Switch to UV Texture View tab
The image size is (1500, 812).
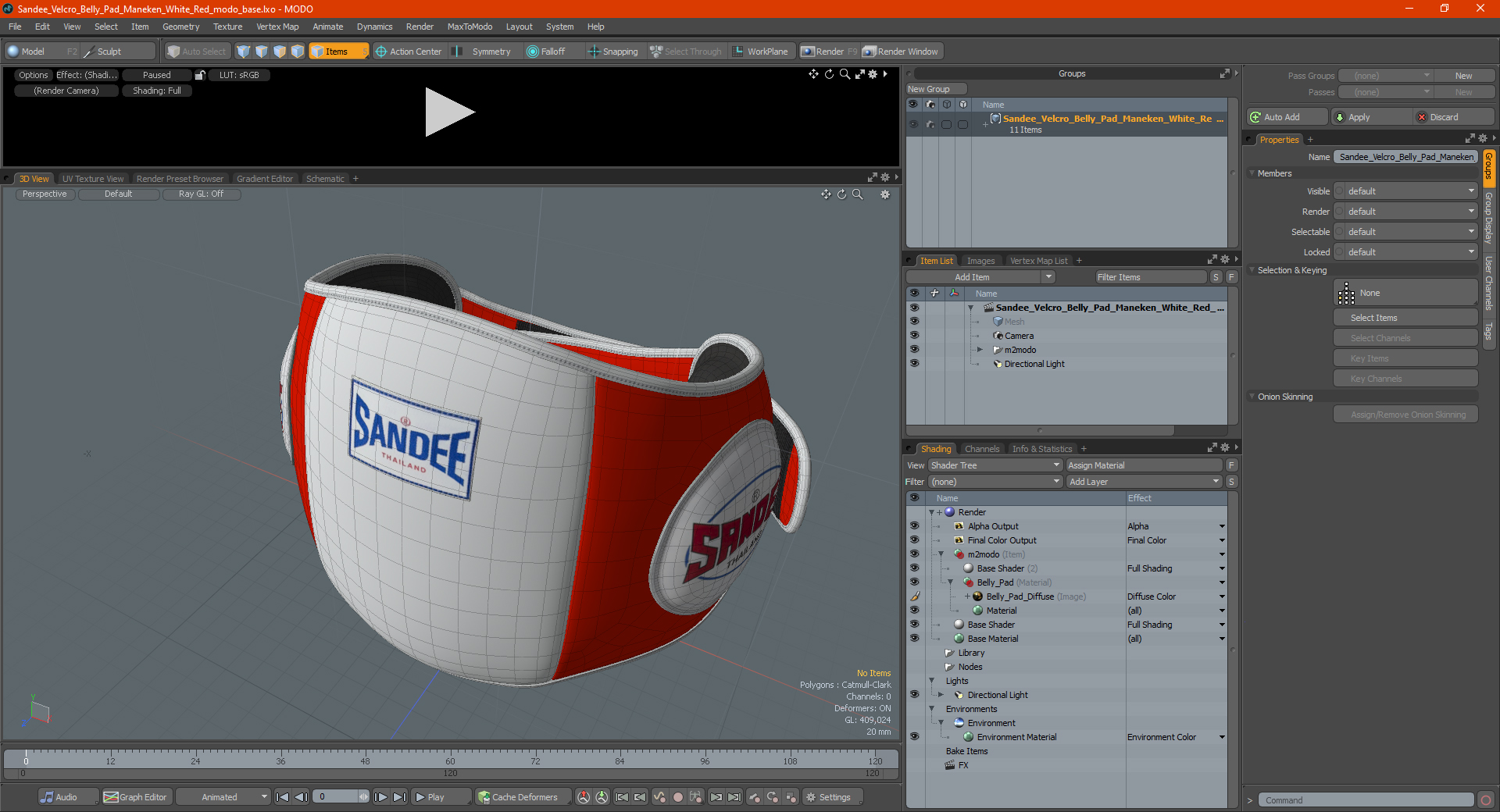tap(93, 179)
